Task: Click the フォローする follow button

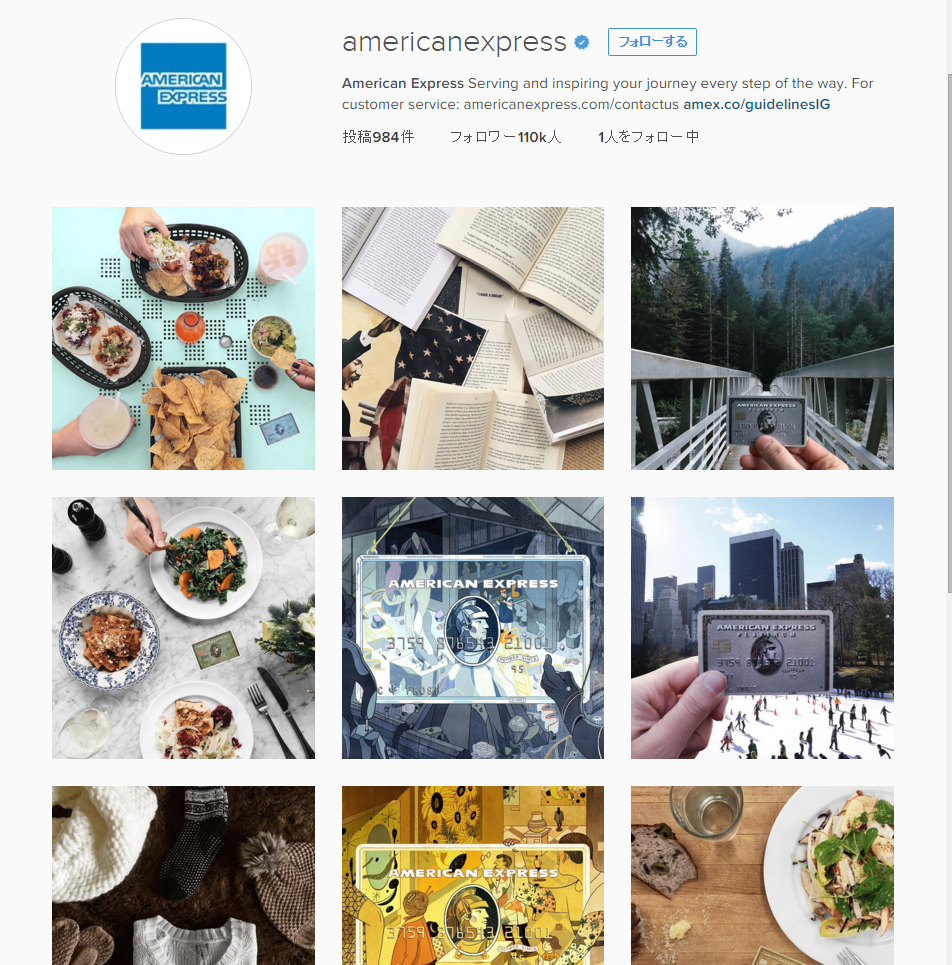Action: pos(652,42)
